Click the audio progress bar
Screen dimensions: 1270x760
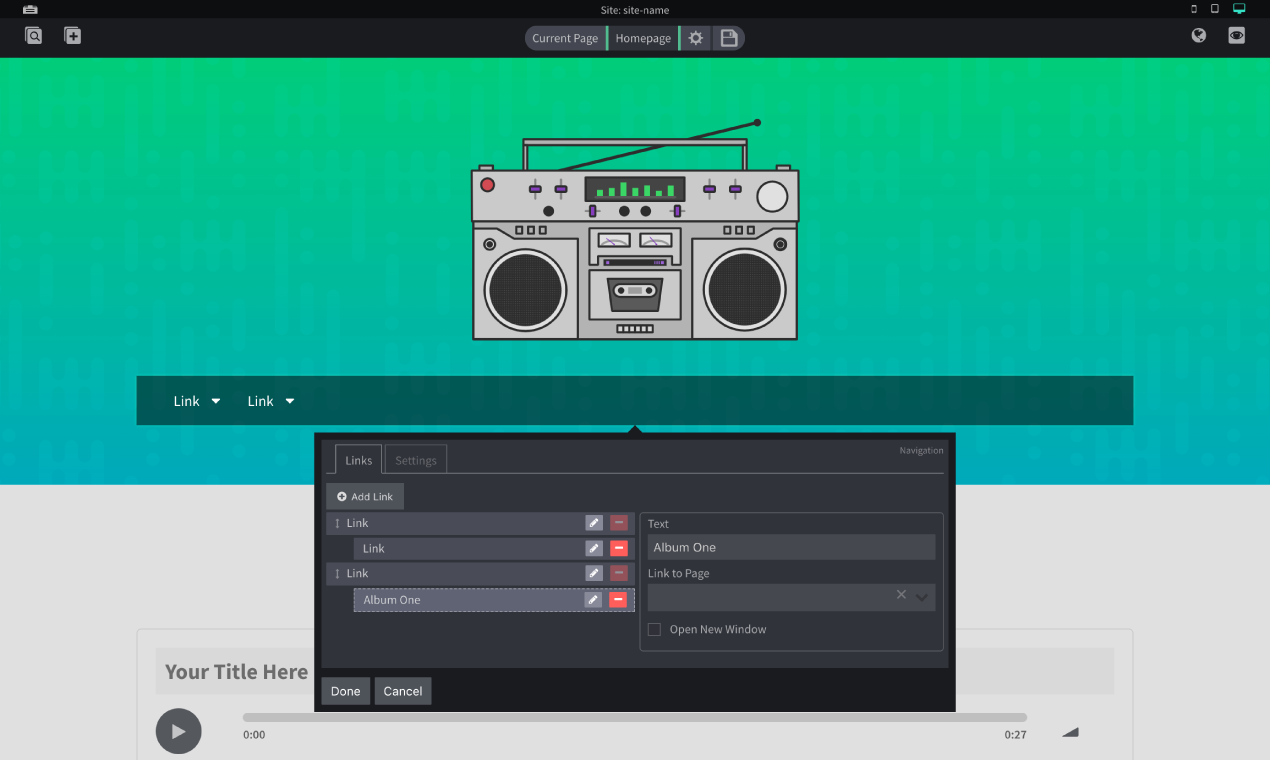[634, 717]
